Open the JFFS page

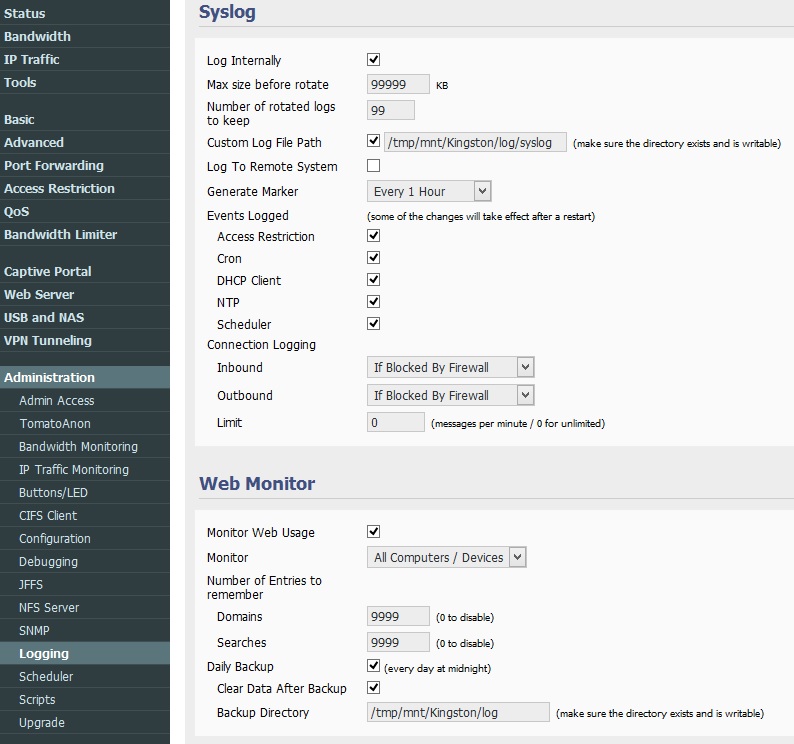tap(85, 584)
